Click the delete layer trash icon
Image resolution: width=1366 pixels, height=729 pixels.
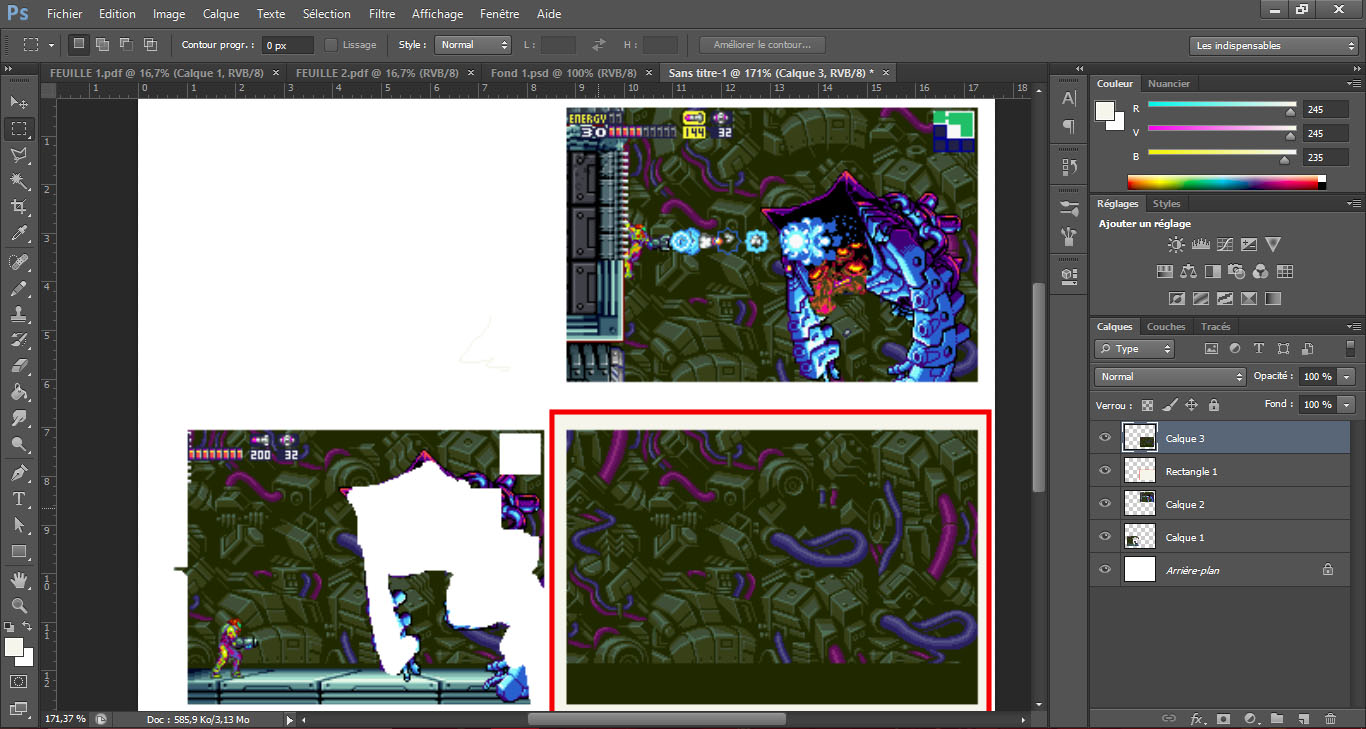[x=1330, y=718]
